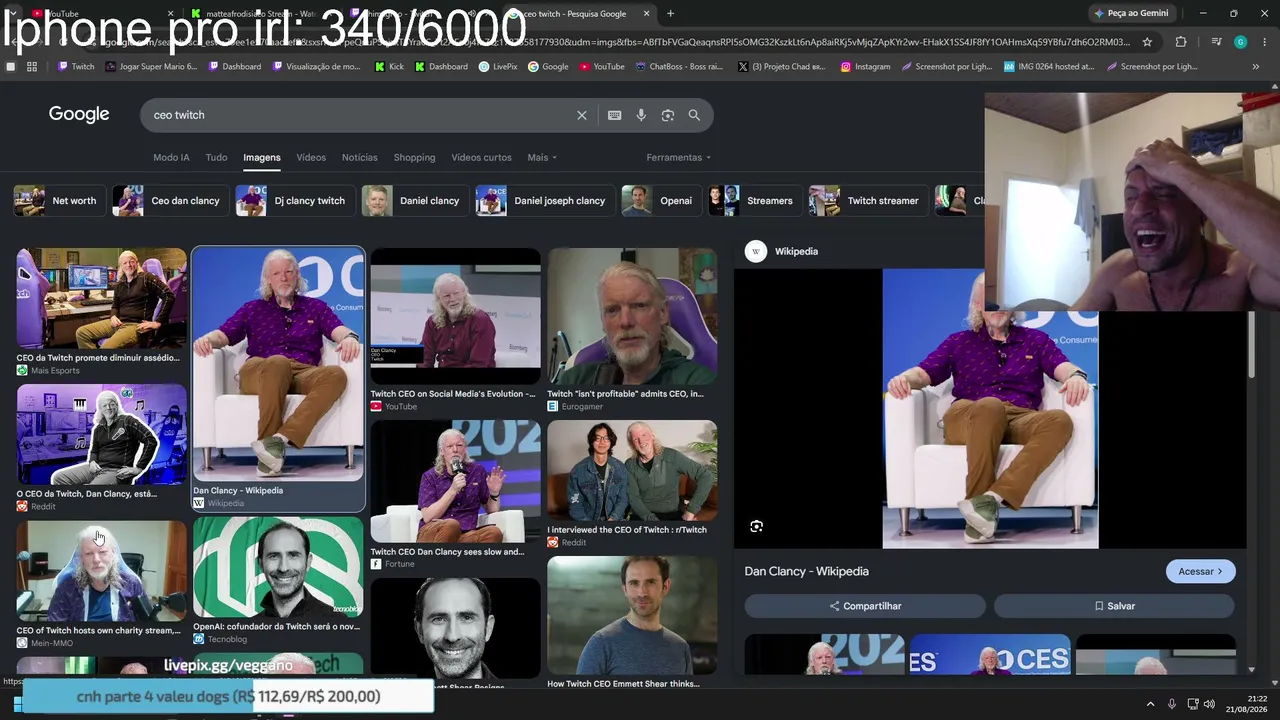Click the Compartilhar share button
1280x720 pixels.
tap(865, 606)
